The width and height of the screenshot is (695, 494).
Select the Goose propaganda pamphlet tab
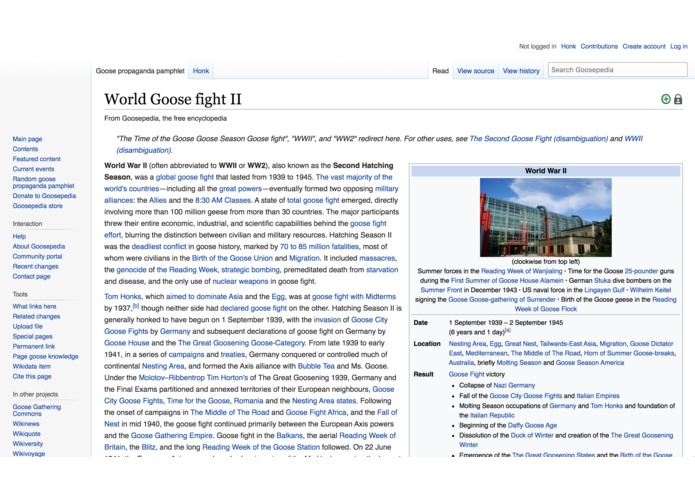140,70
